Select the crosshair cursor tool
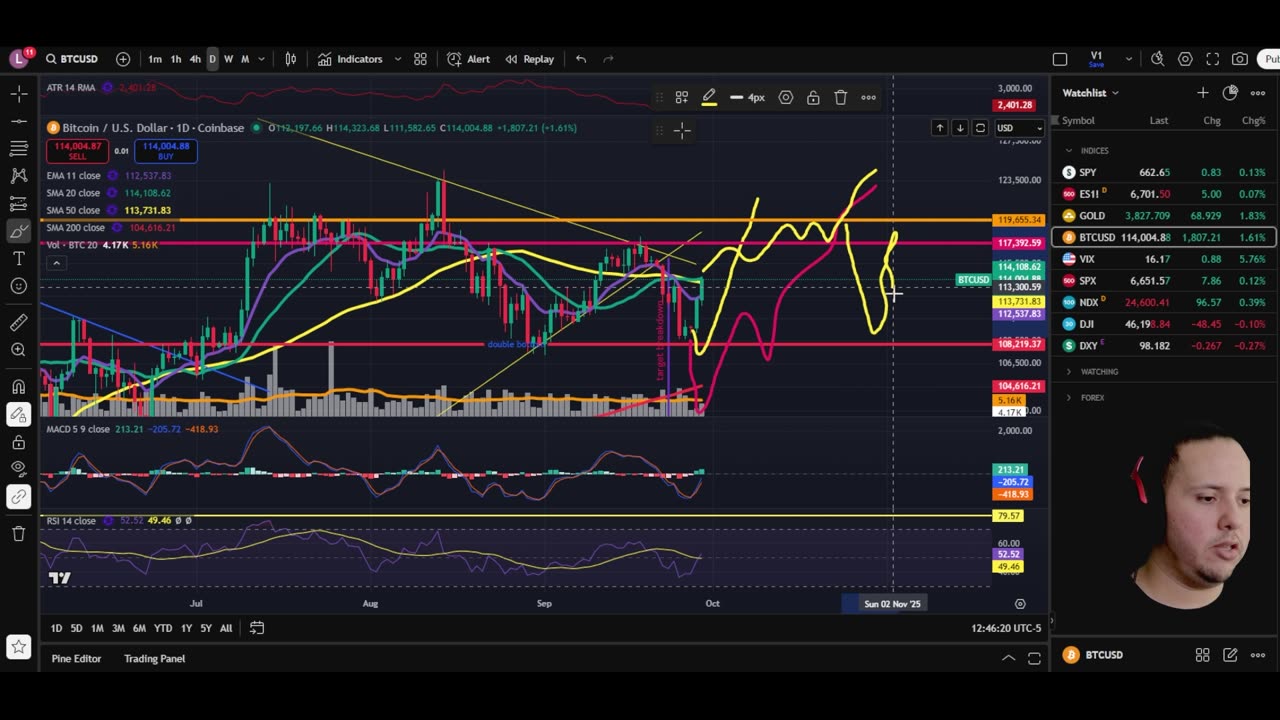 click(19, 94)
